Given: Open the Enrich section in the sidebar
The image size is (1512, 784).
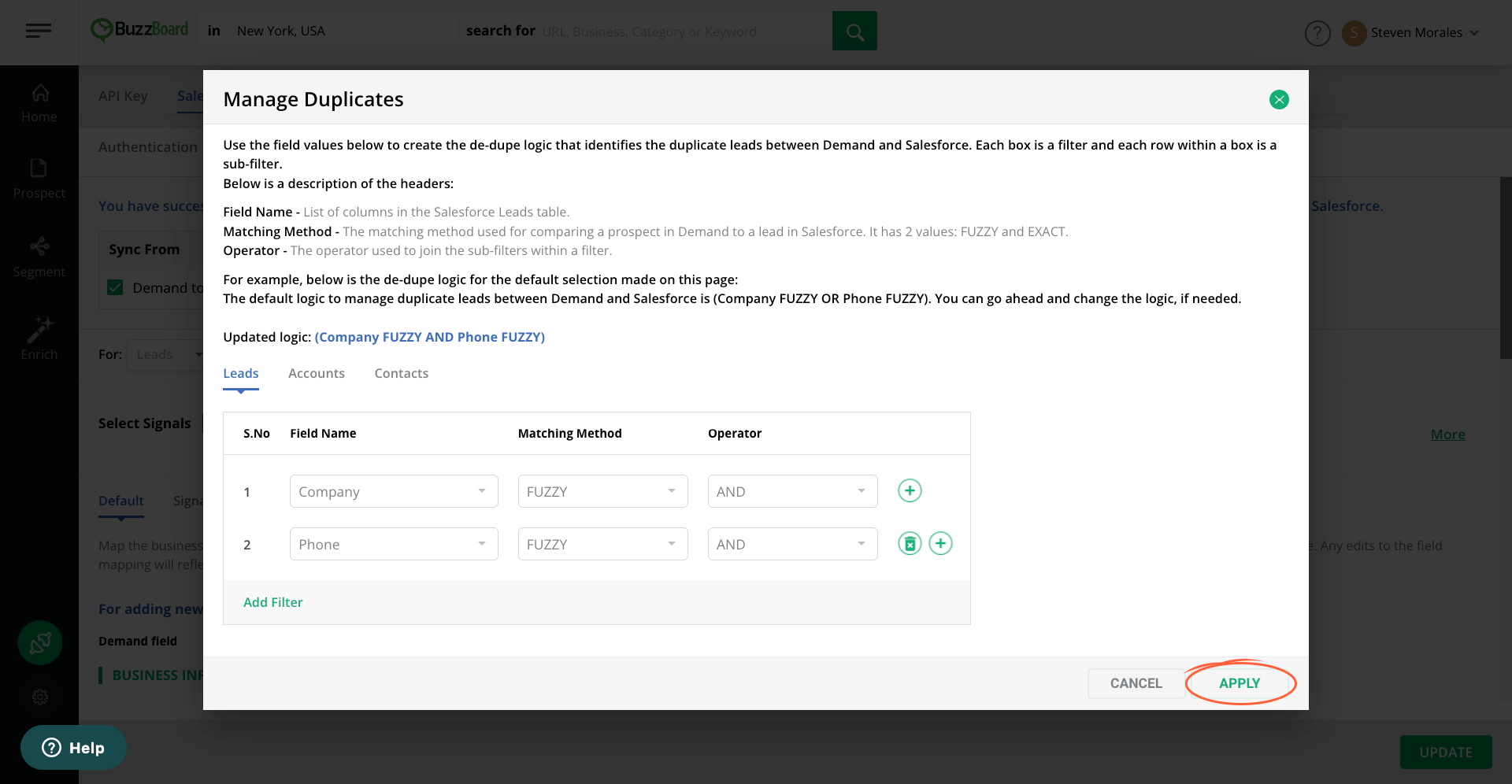Looking at the screenshot, I should [x=39, y=339].
